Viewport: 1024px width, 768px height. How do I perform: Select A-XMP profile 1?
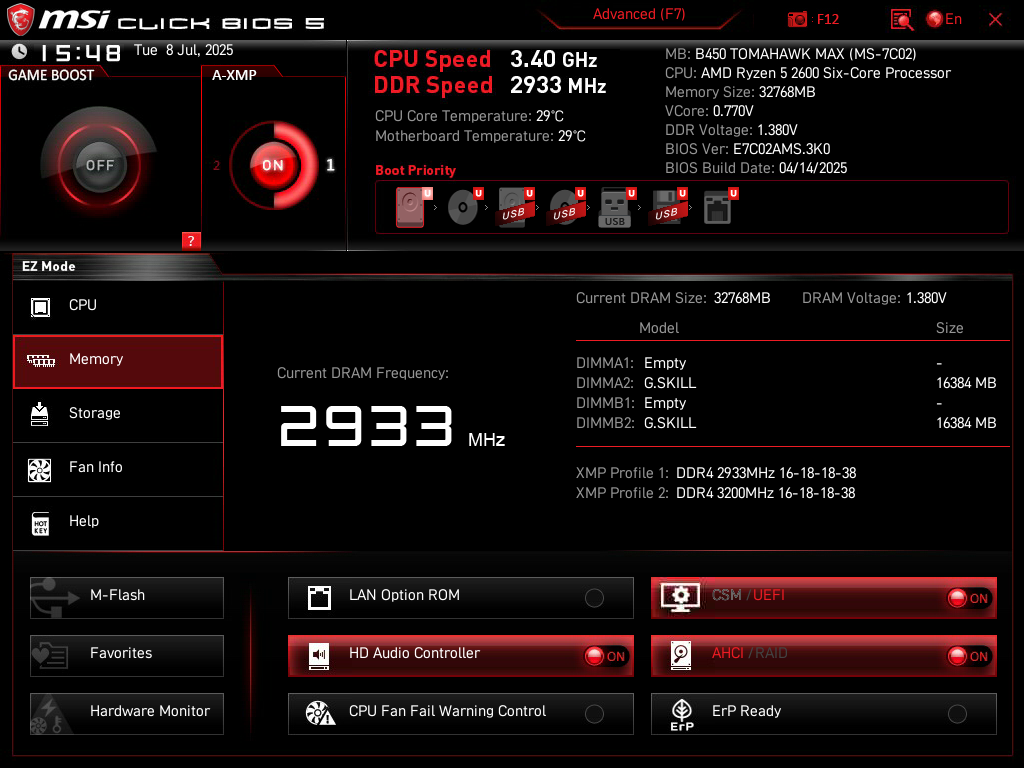click(330, 165)
